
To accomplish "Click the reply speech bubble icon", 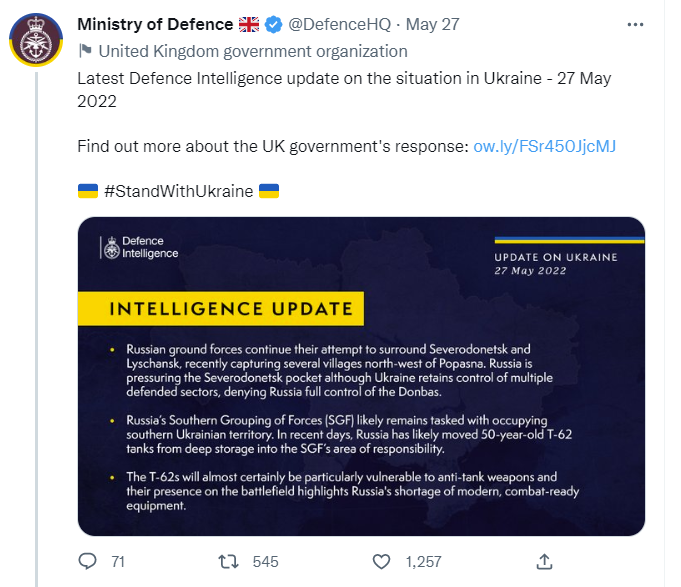I will tap(88, 561).
